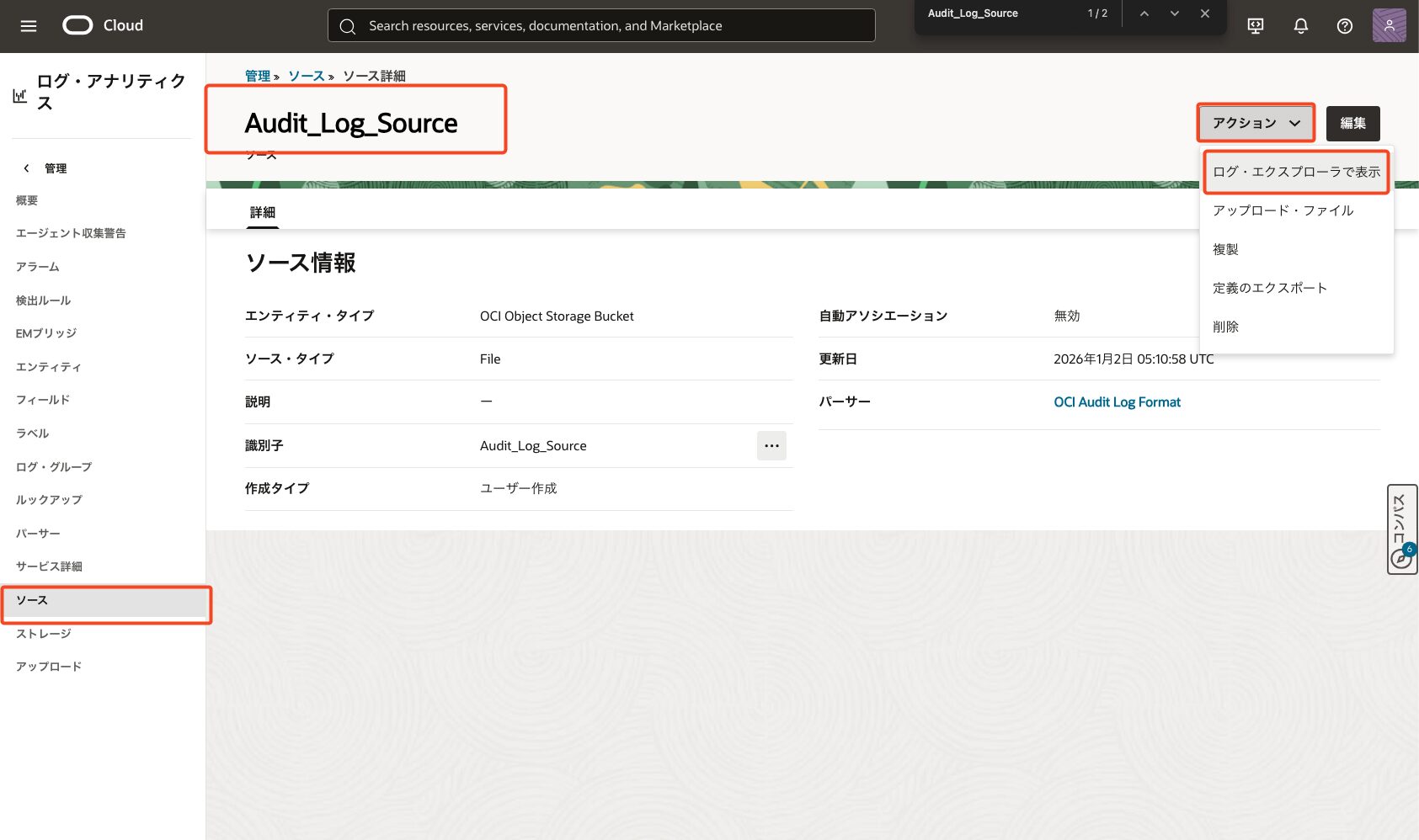Viewport: 1419px width, 840px height.
Task: Close the find-in-page bar
Action: [x=1205, y=13]
